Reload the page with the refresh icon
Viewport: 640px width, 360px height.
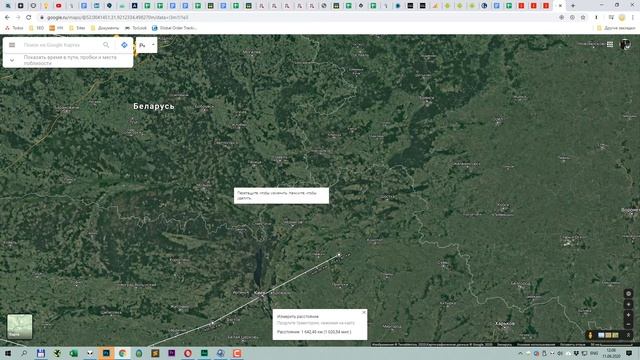[x=29, y=18]
